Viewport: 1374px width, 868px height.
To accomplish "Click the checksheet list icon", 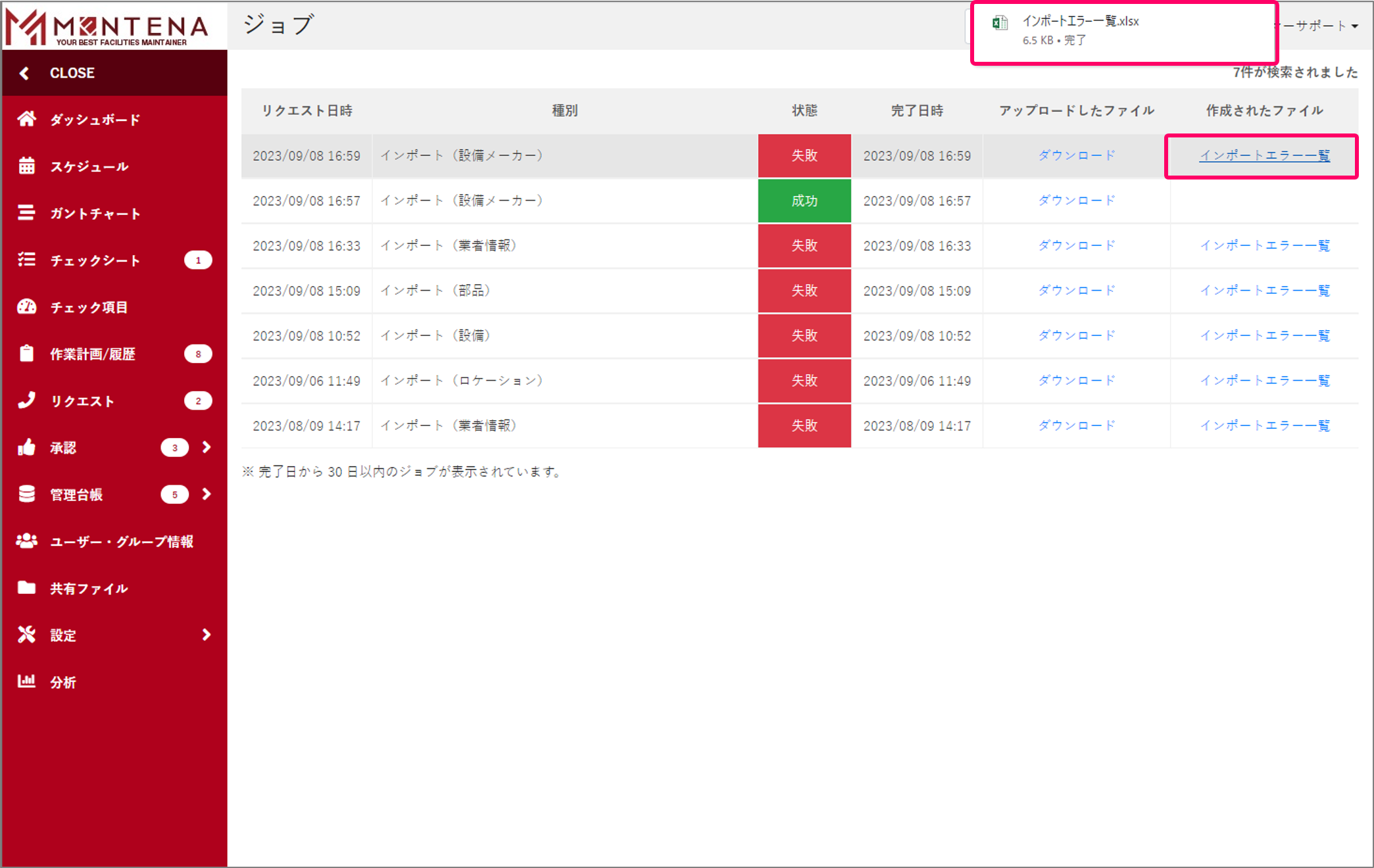I will pyautogui.click(x=26, y=260).
